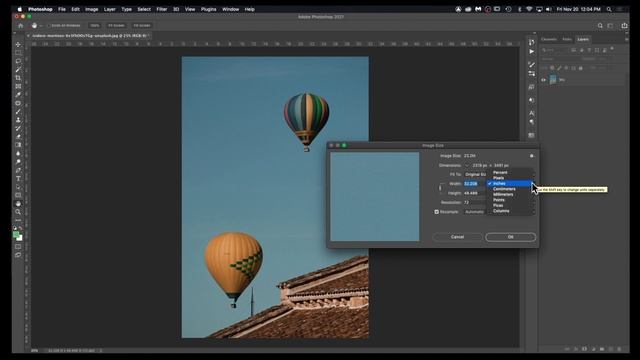The width and height of the screenshot is (640, 360).
Task: Select the Gradient tool
Action: pyautogui.click(x=18, y=145)
